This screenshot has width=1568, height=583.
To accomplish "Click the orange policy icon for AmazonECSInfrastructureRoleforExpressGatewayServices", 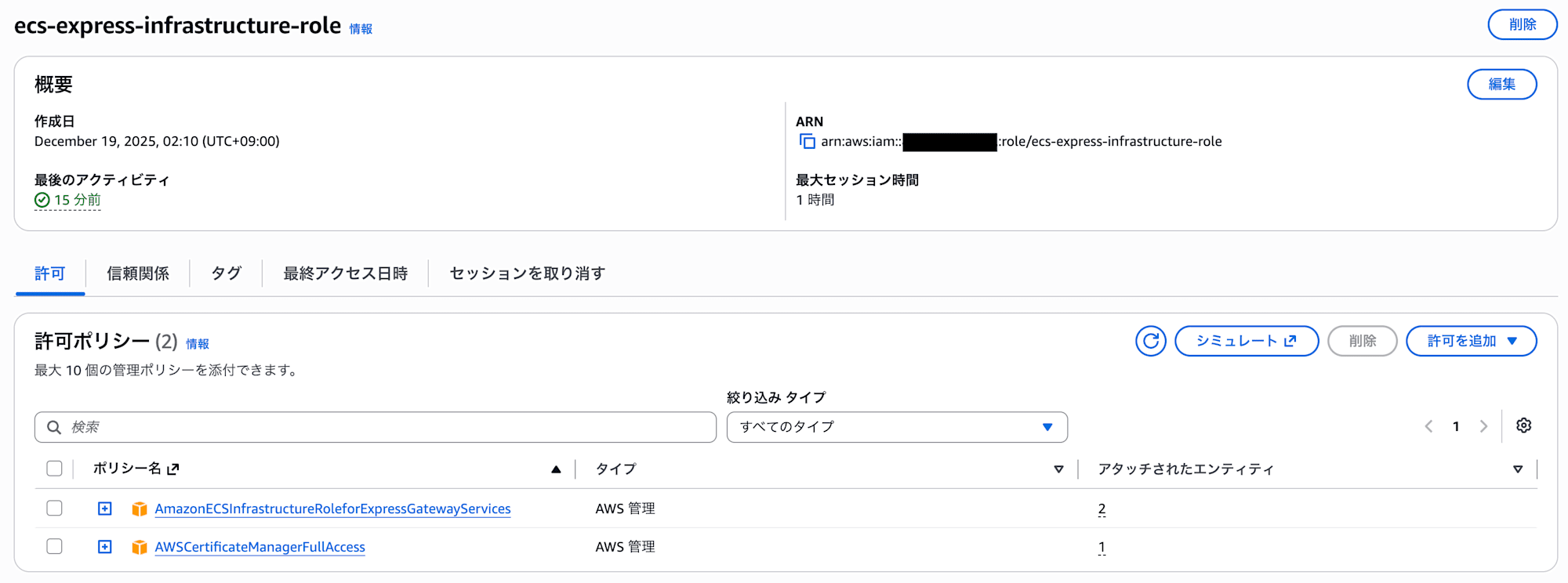I will coord(140,509).
